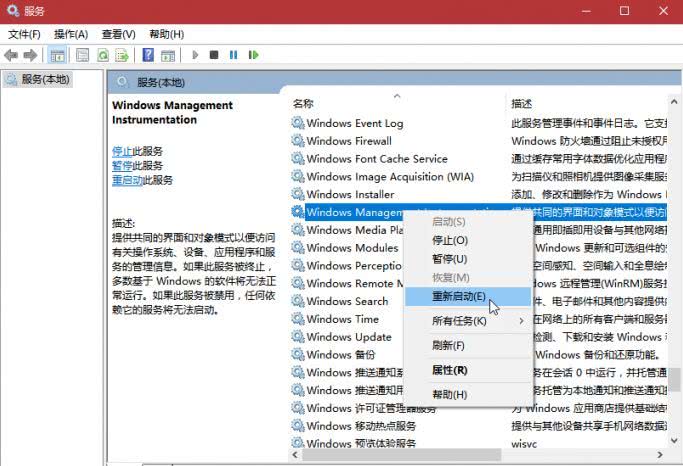Image resolution: width=683 pixels, height=466 pixels.
Task: Click gear icon of Windows Font Cache Service
Action: tap(298, 159)
